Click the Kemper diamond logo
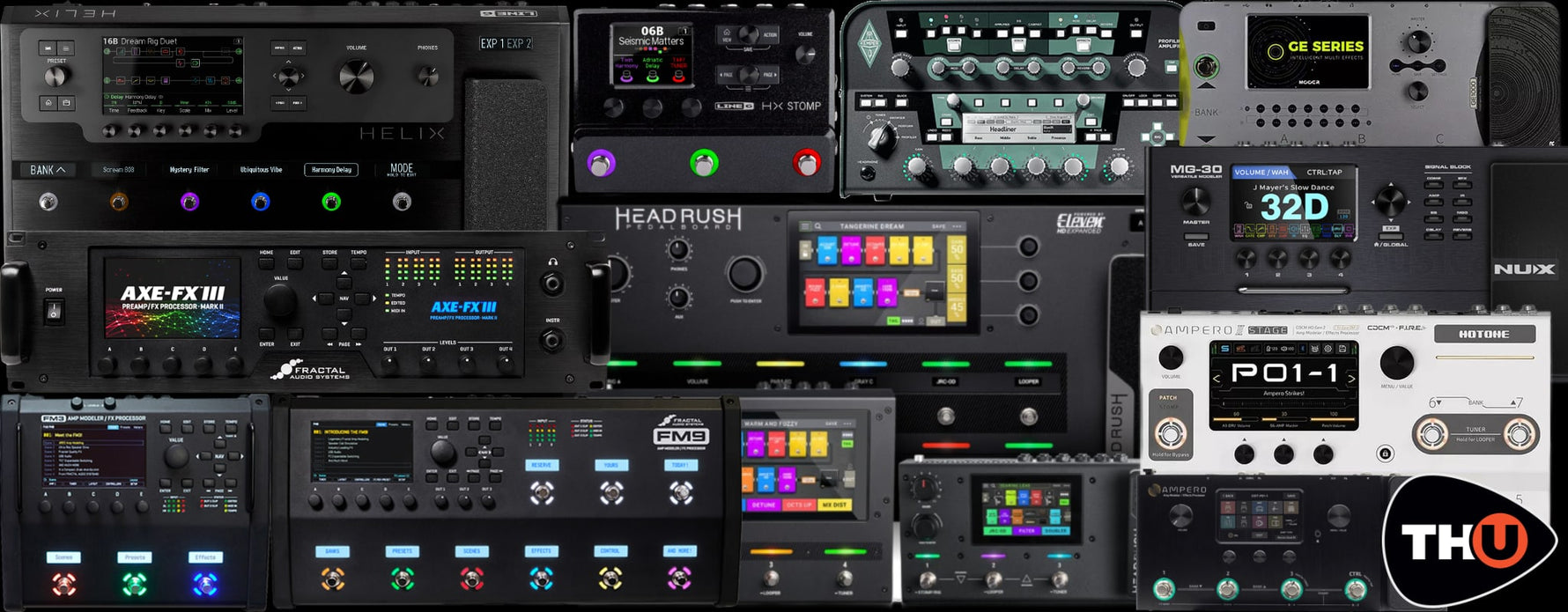The image size is (1568, 612). click(x=869, y=40)
